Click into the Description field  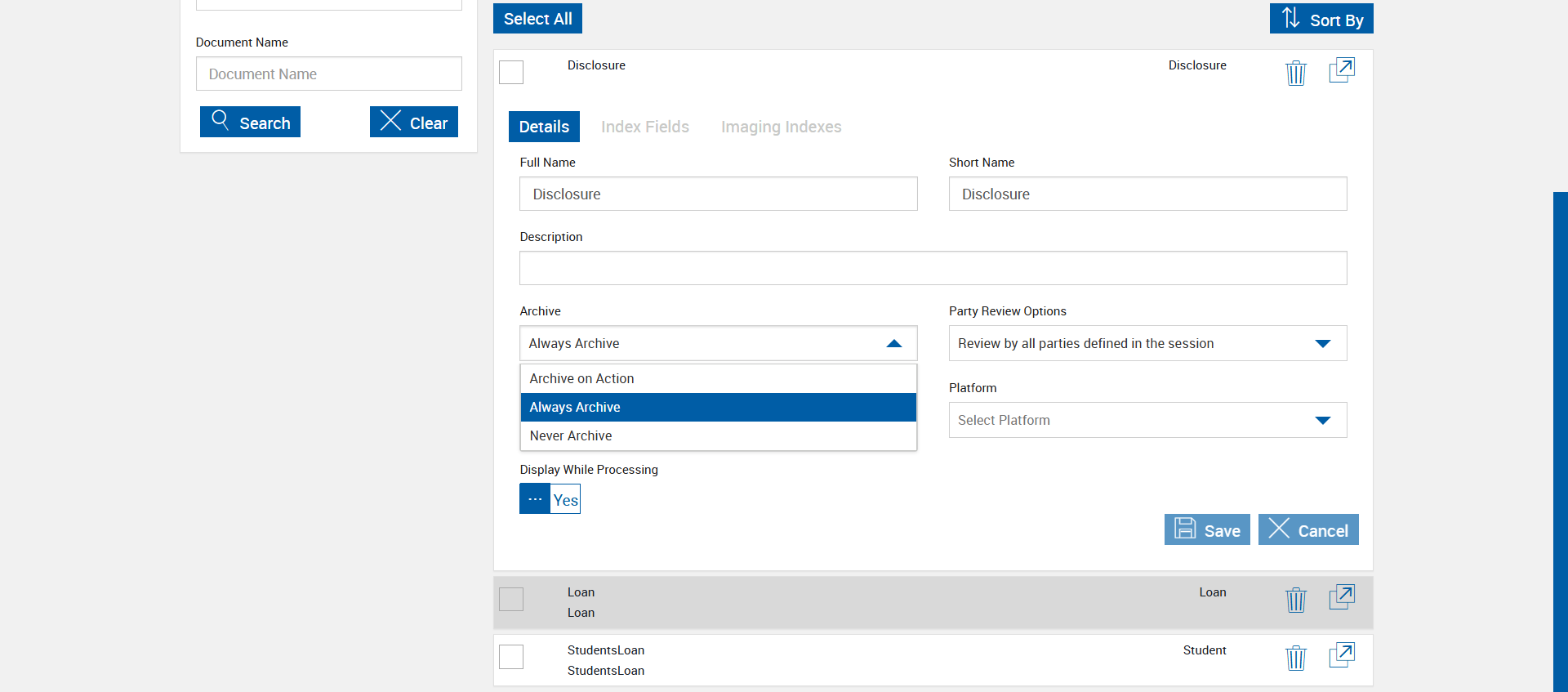point(933,268)
